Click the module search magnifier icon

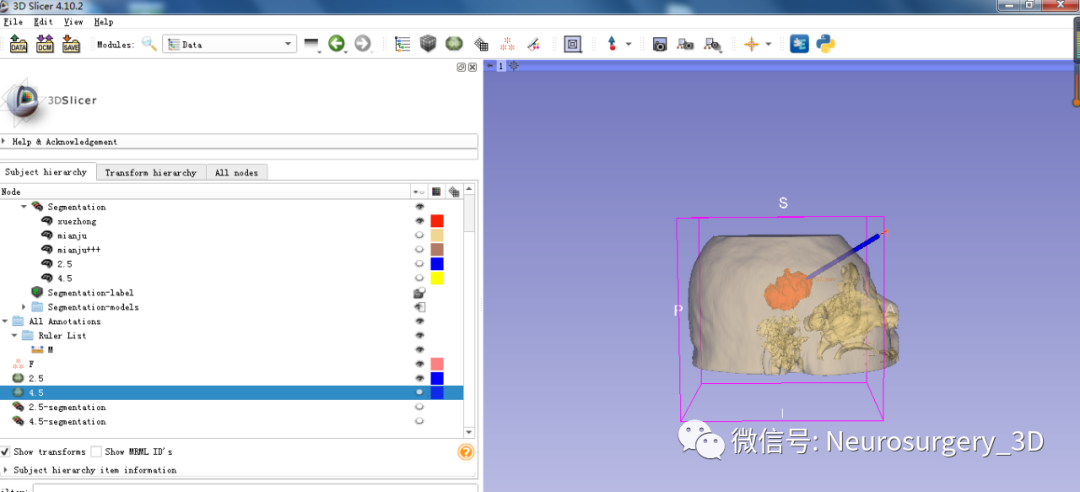click(149, 44)
